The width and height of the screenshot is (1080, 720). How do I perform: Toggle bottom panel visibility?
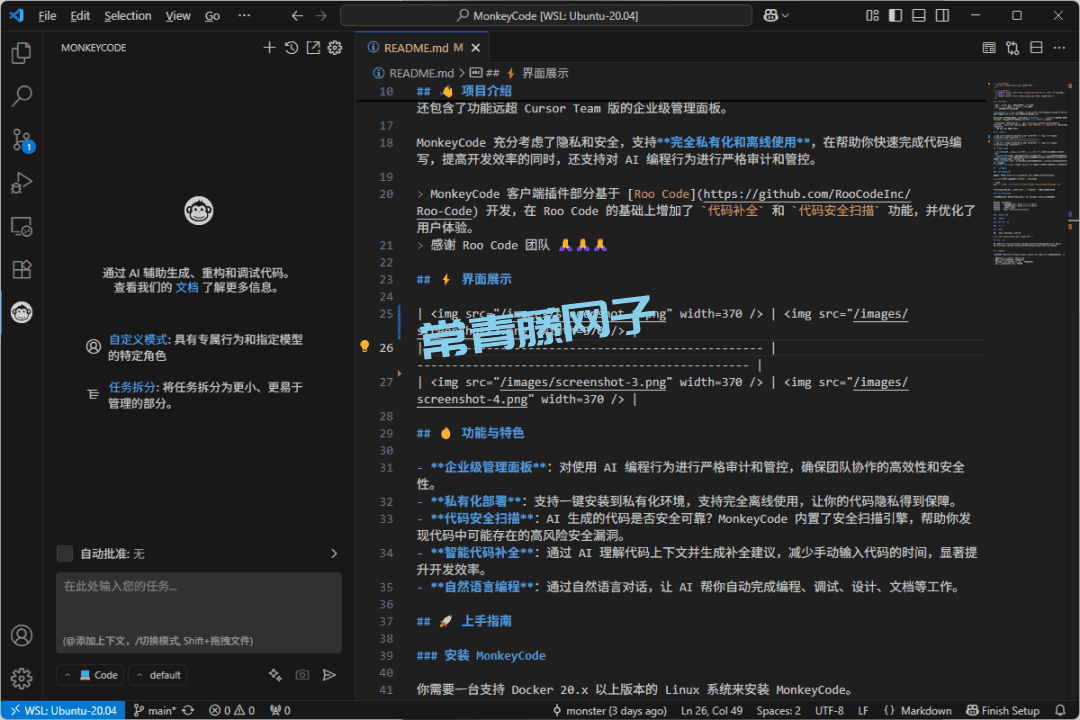pos(919,15)
